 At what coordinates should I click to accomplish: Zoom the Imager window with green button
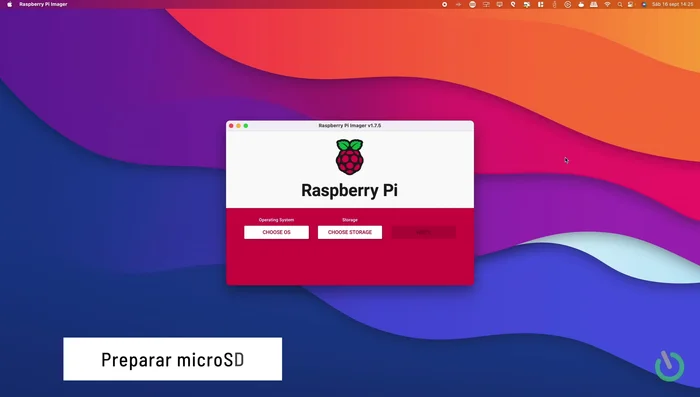point(246,126)
